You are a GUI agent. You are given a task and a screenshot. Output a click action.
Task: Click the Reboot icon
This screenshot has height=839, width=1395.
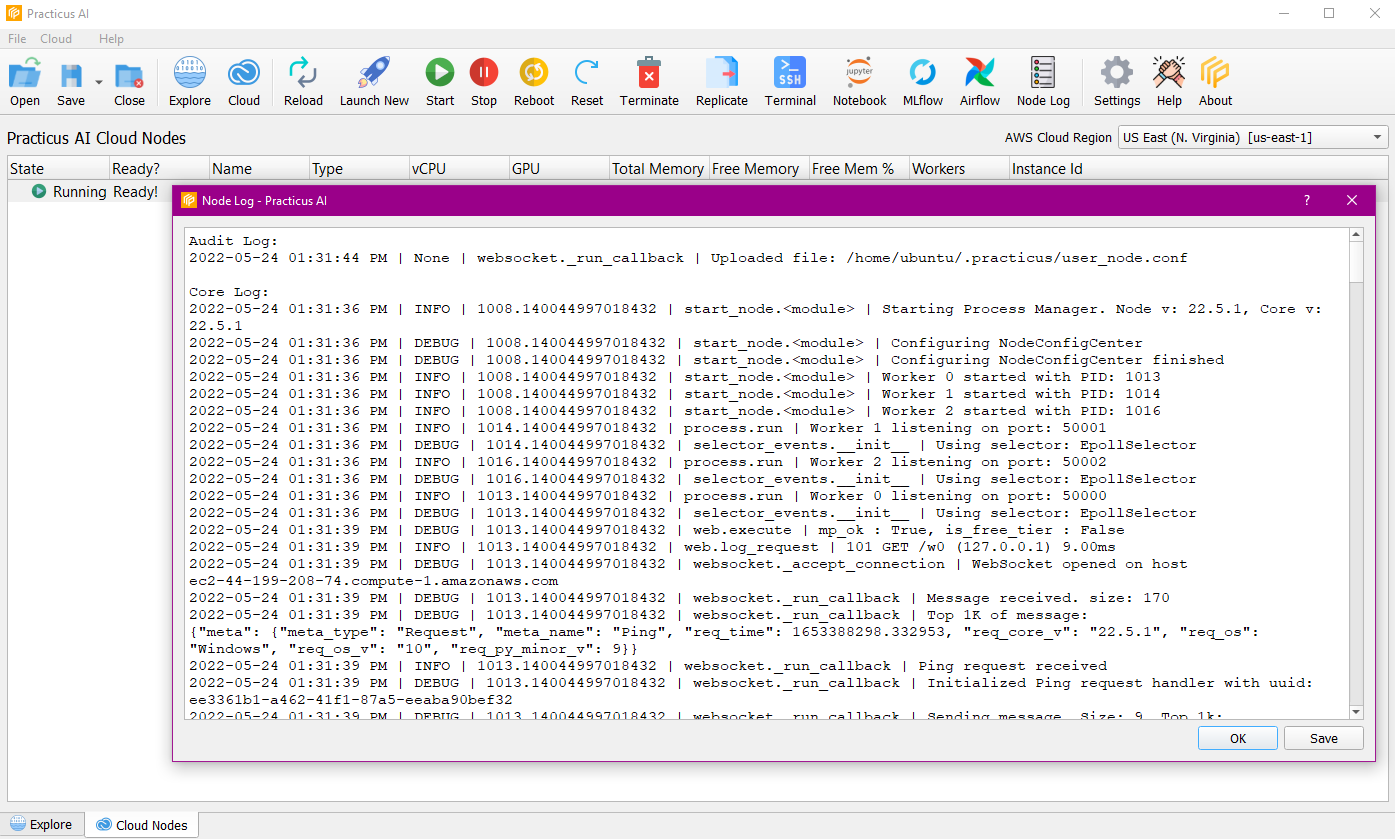(x=534, y=81)
